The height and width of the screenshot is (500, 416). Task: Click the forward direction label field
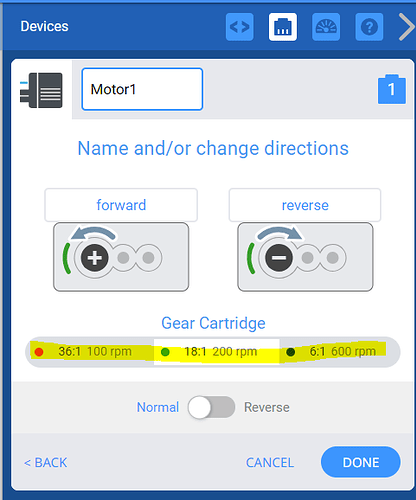tap(121, 205)
